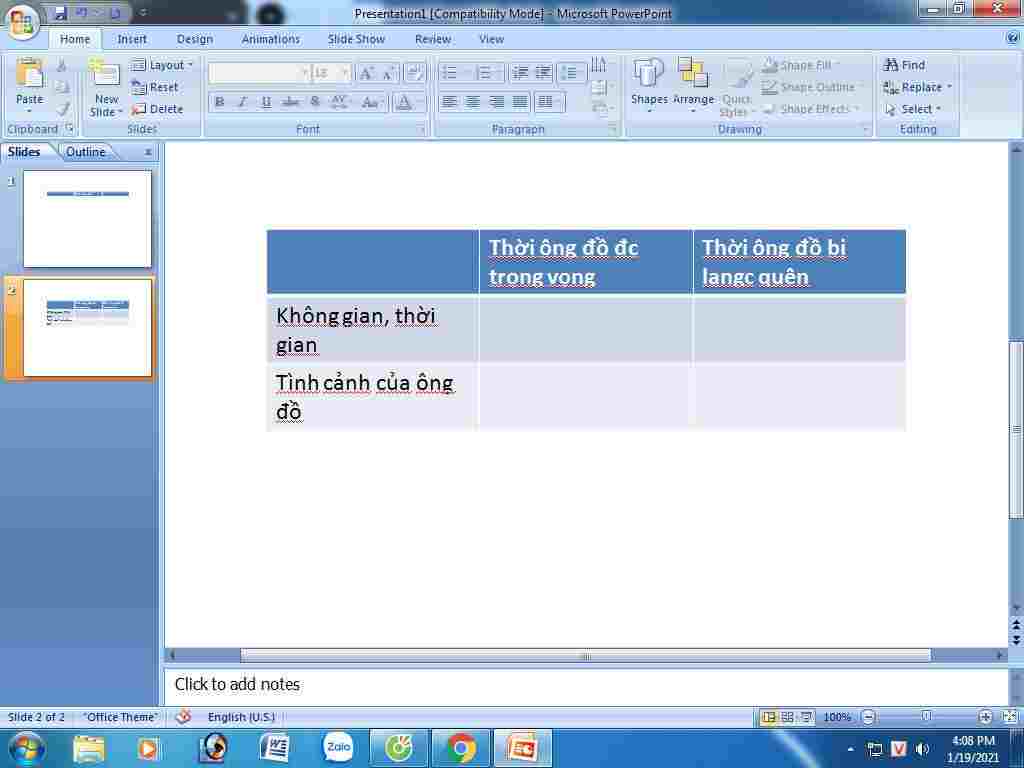This screenshot has height=768, width=1024.
Task: Click the Find icon in Editing
Action: tap(904, 65)
